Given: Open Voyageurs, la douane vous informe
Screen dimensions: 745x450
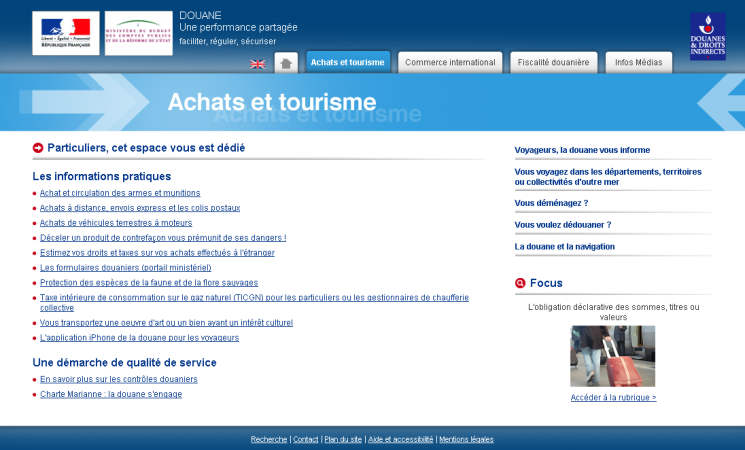Looking at the screenshot, I should 582,150.
